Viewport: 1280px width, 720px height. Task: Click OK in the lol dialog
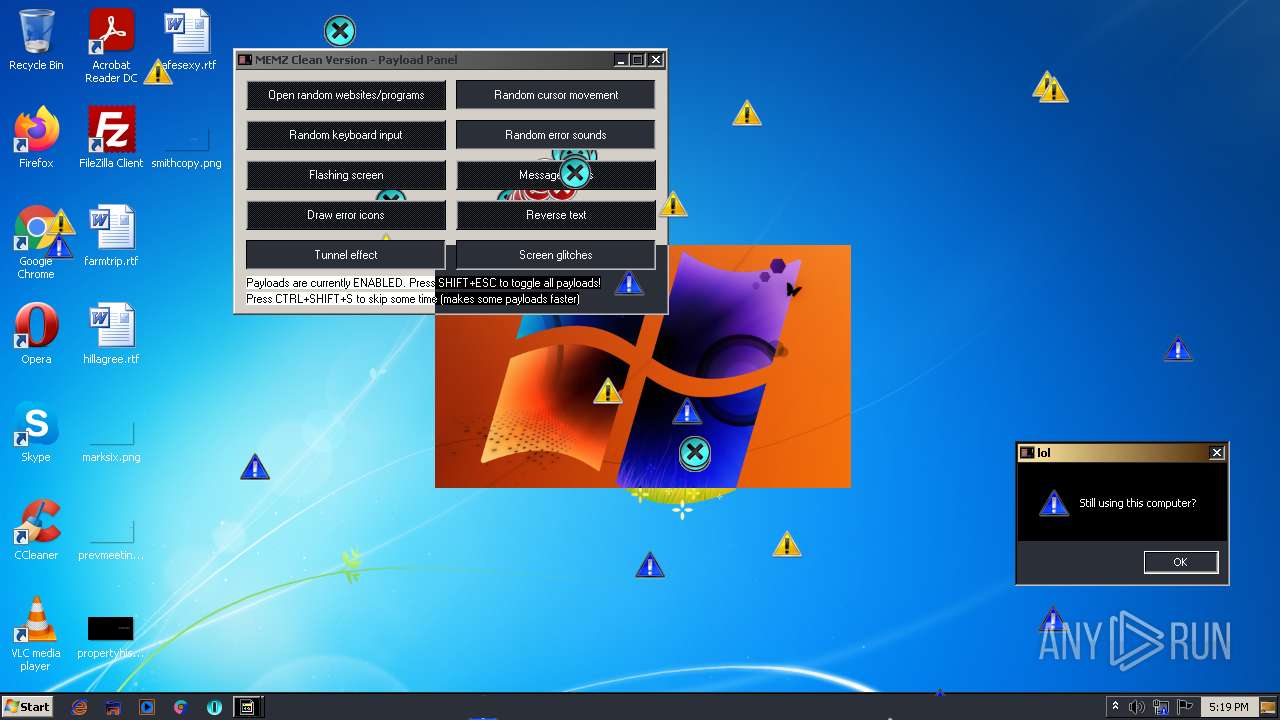tap(1181, 562)
